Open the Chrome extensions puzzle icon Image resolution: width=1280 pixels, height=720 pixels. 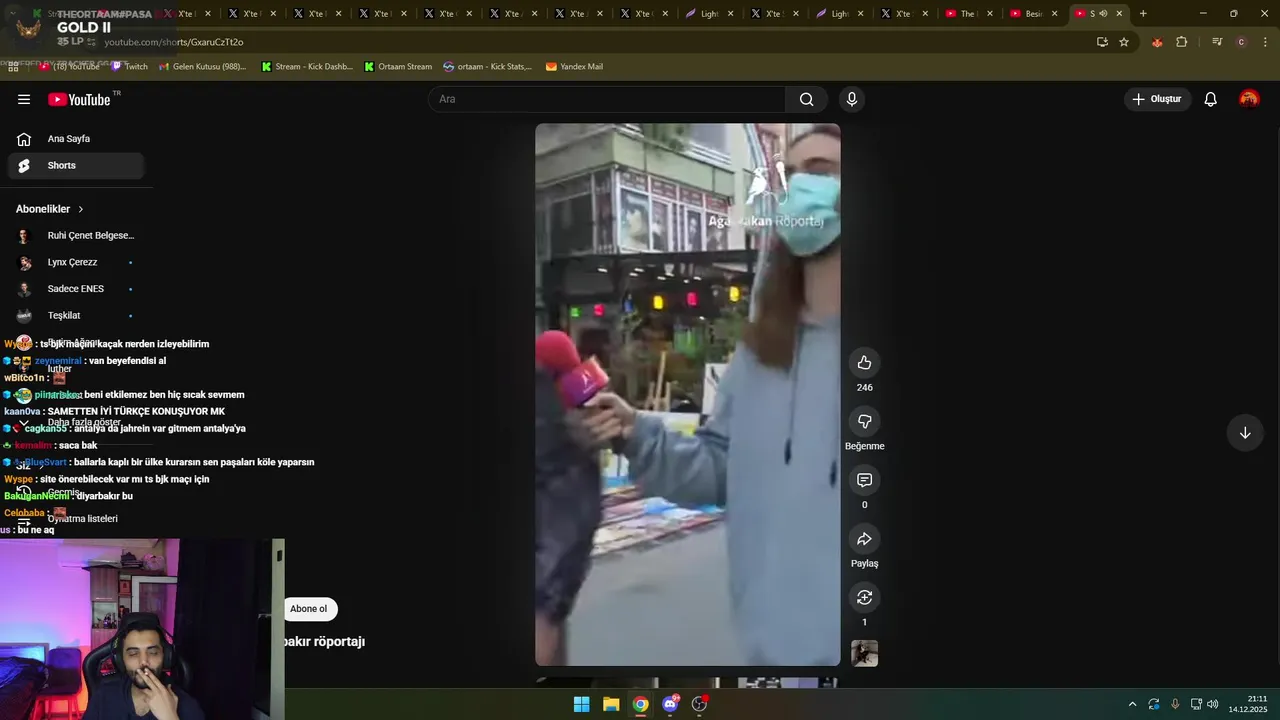click(x=1182, y=42)
